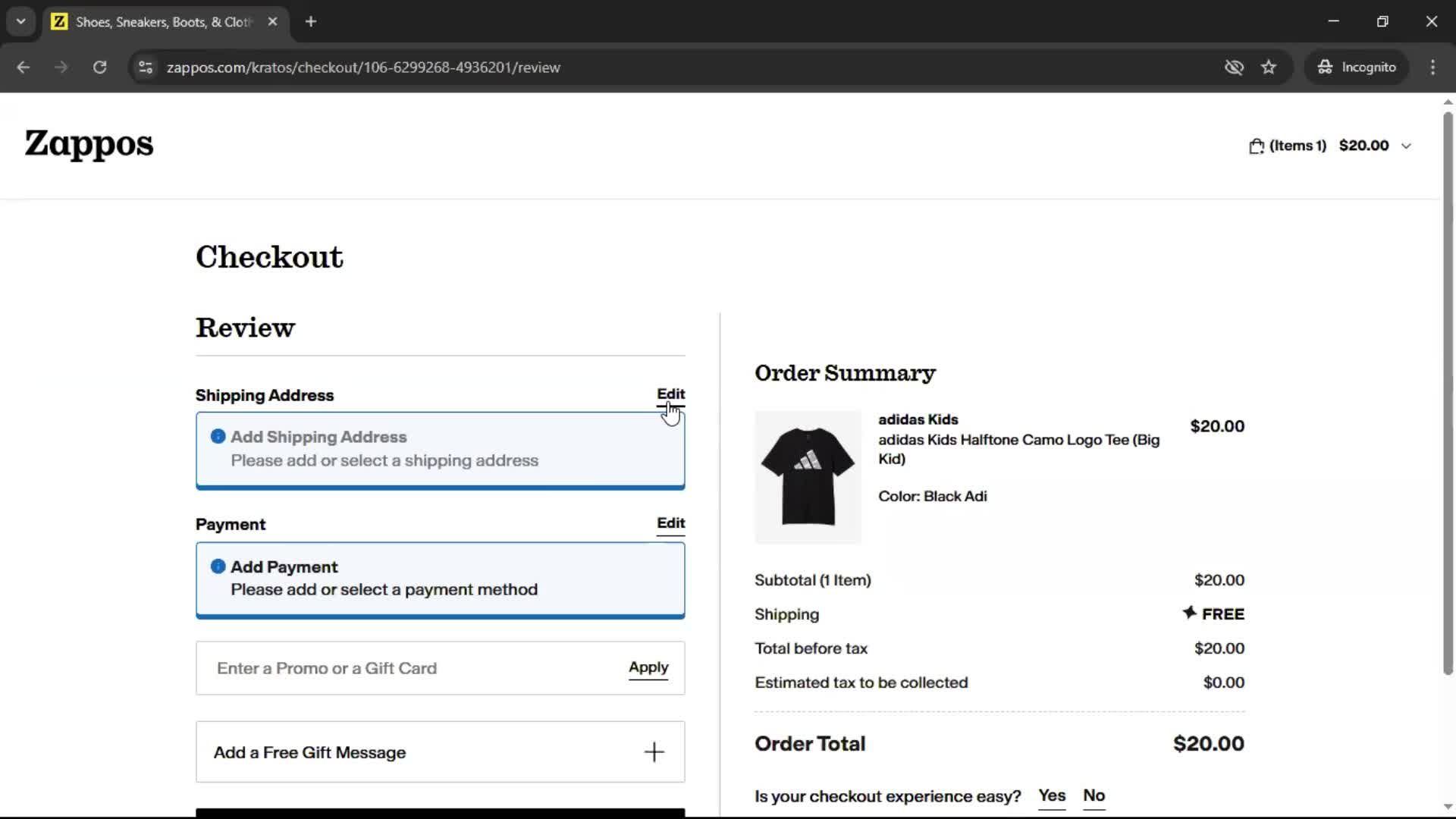Viewport: 1456px width, 819px height.
Task: Click scrollbar up arrow
Action: (x=1448, y=102)
